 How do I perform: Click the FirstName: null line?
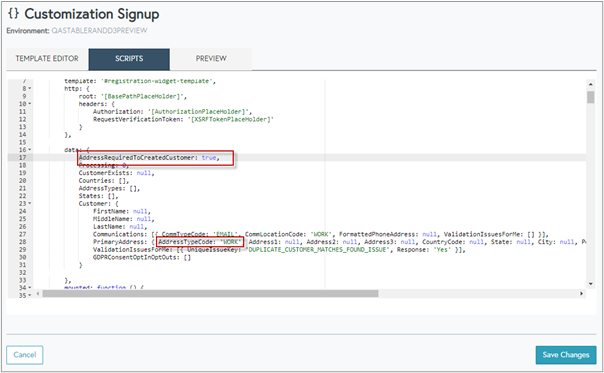[x=122, y=211]
